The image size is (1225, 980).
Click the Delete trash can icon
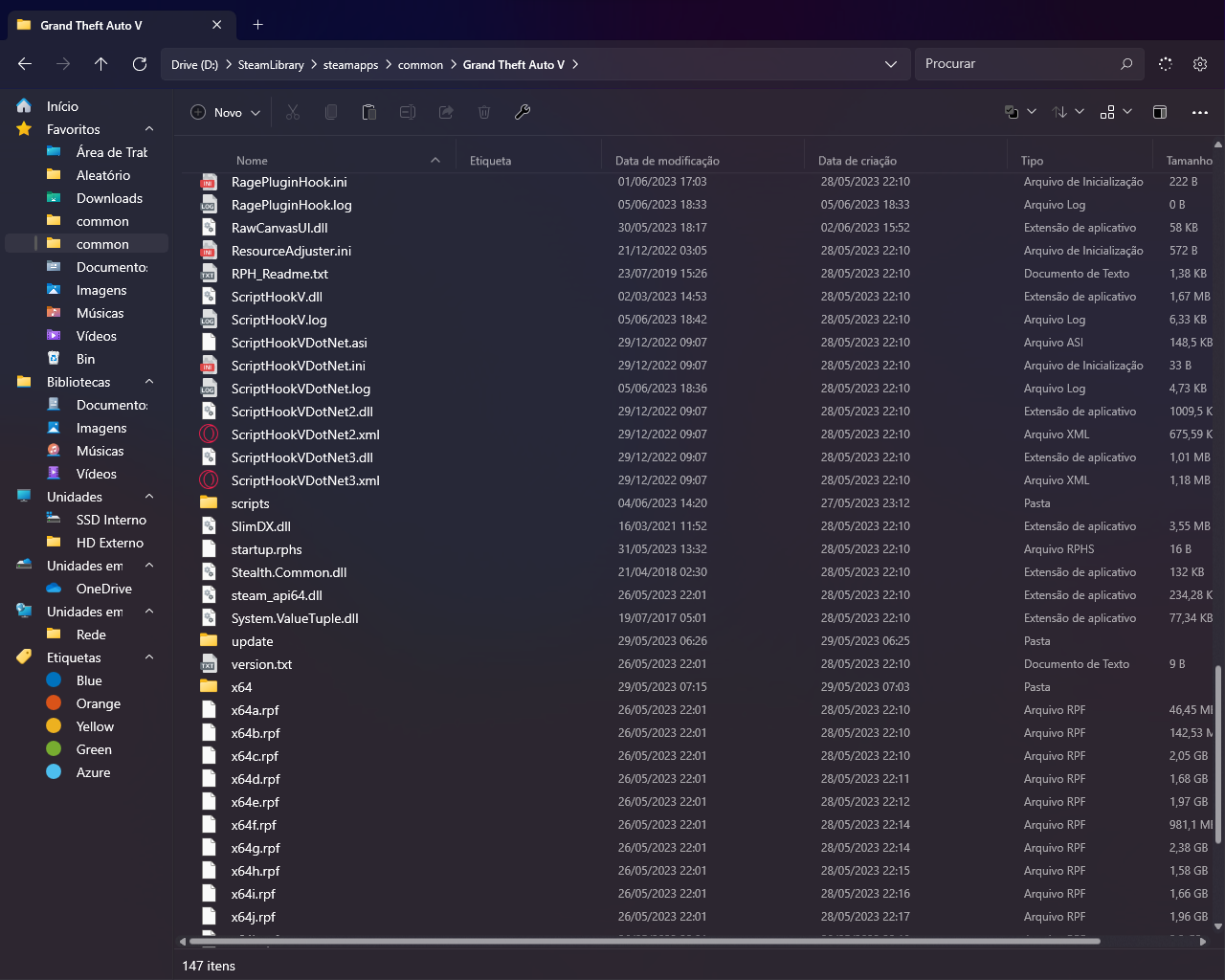tap(484, 112)
